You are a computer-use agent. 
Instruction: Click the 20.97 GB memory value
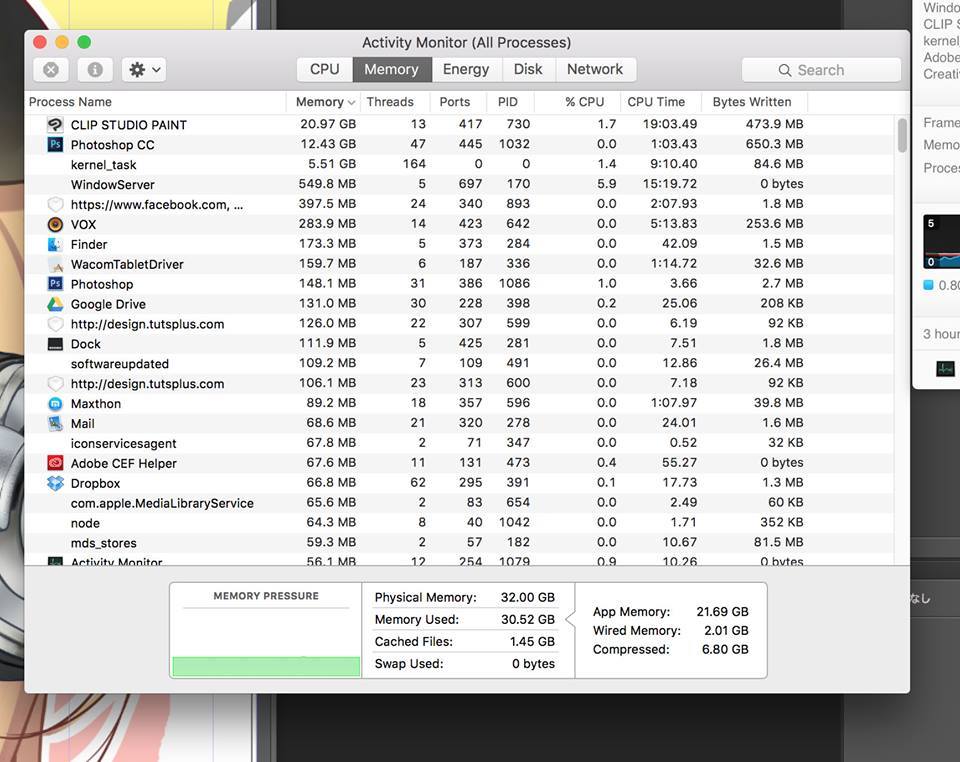pyautogui.click(x=328, y=124)
